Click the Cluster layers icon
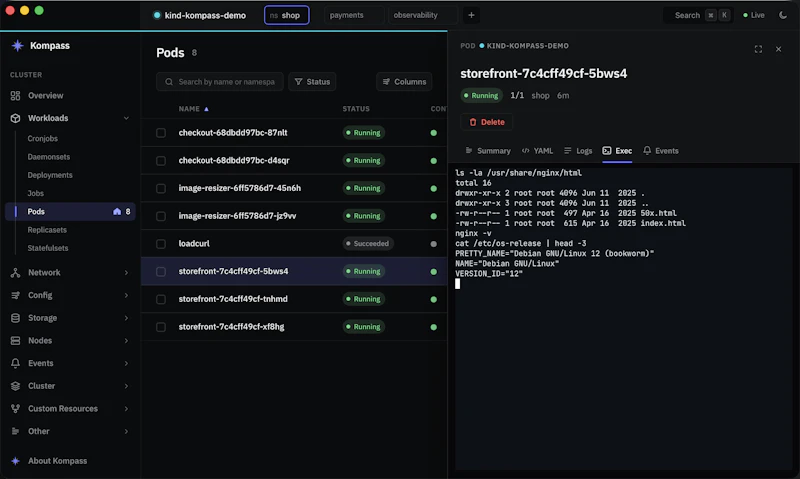This screenshot has width=800, height=479. [x=15, y=386]
